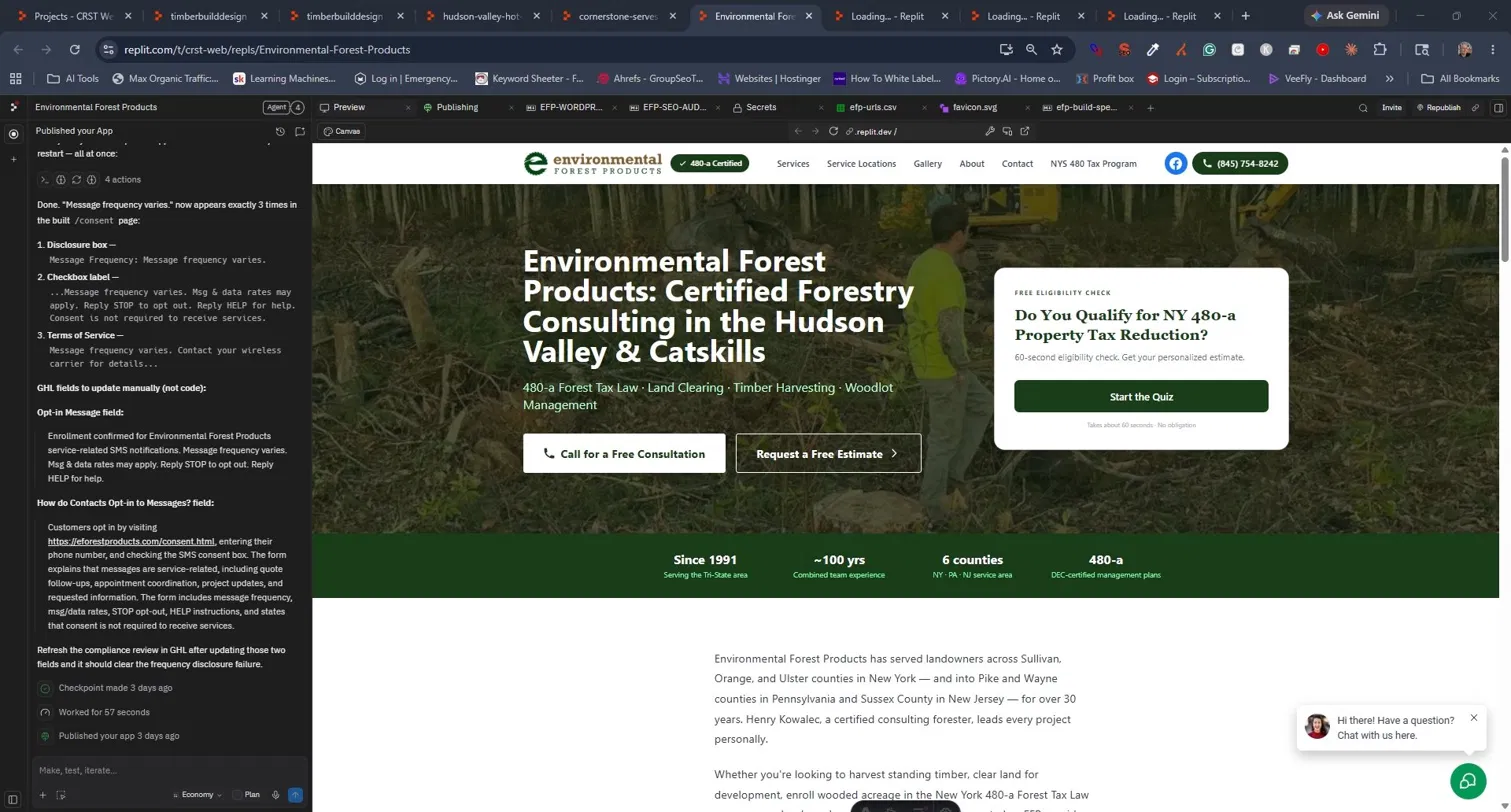The height and width of the screenshot is (812, 1511).
Task: Reload the Chrome browser page
Action: (x=75, y=49)
